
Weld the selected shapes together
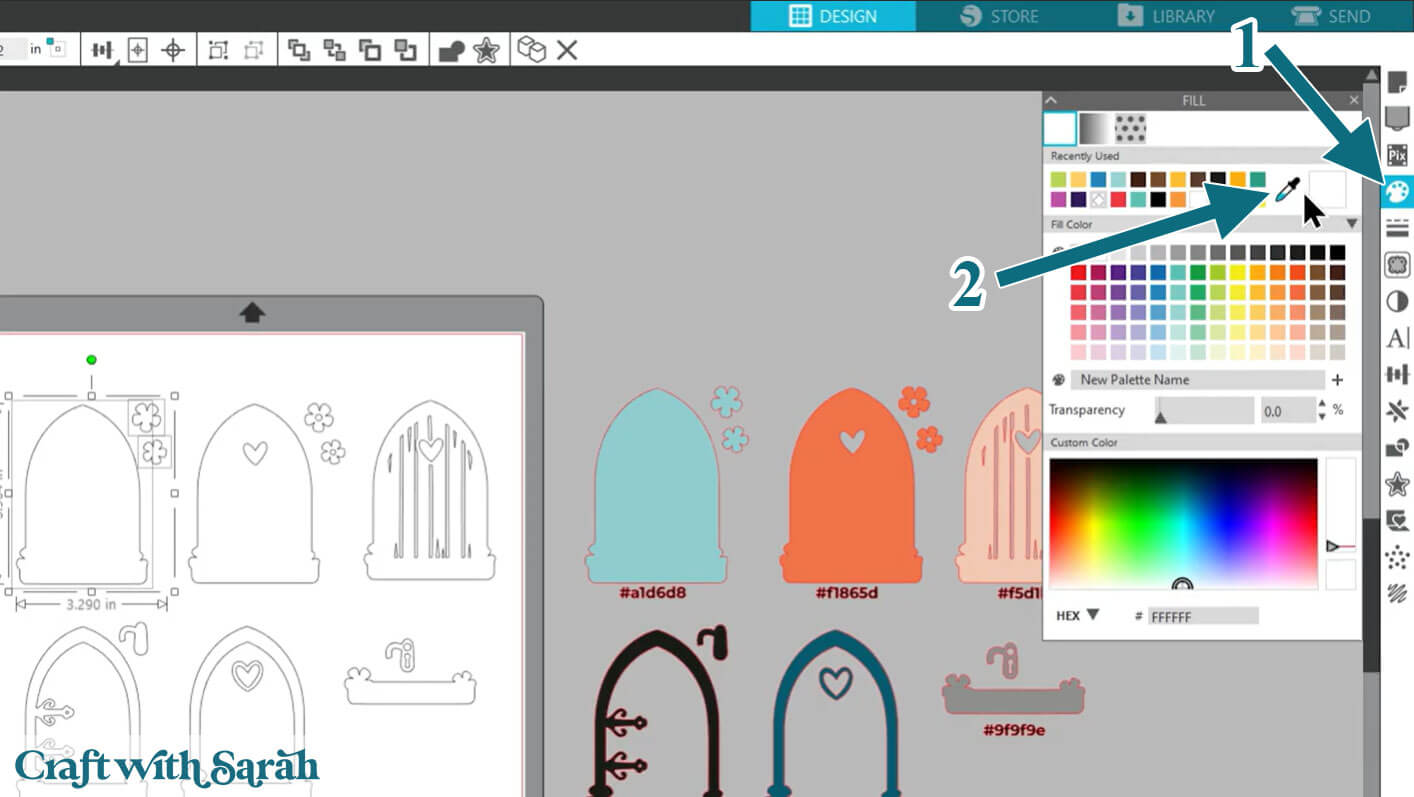coord(451,50)
